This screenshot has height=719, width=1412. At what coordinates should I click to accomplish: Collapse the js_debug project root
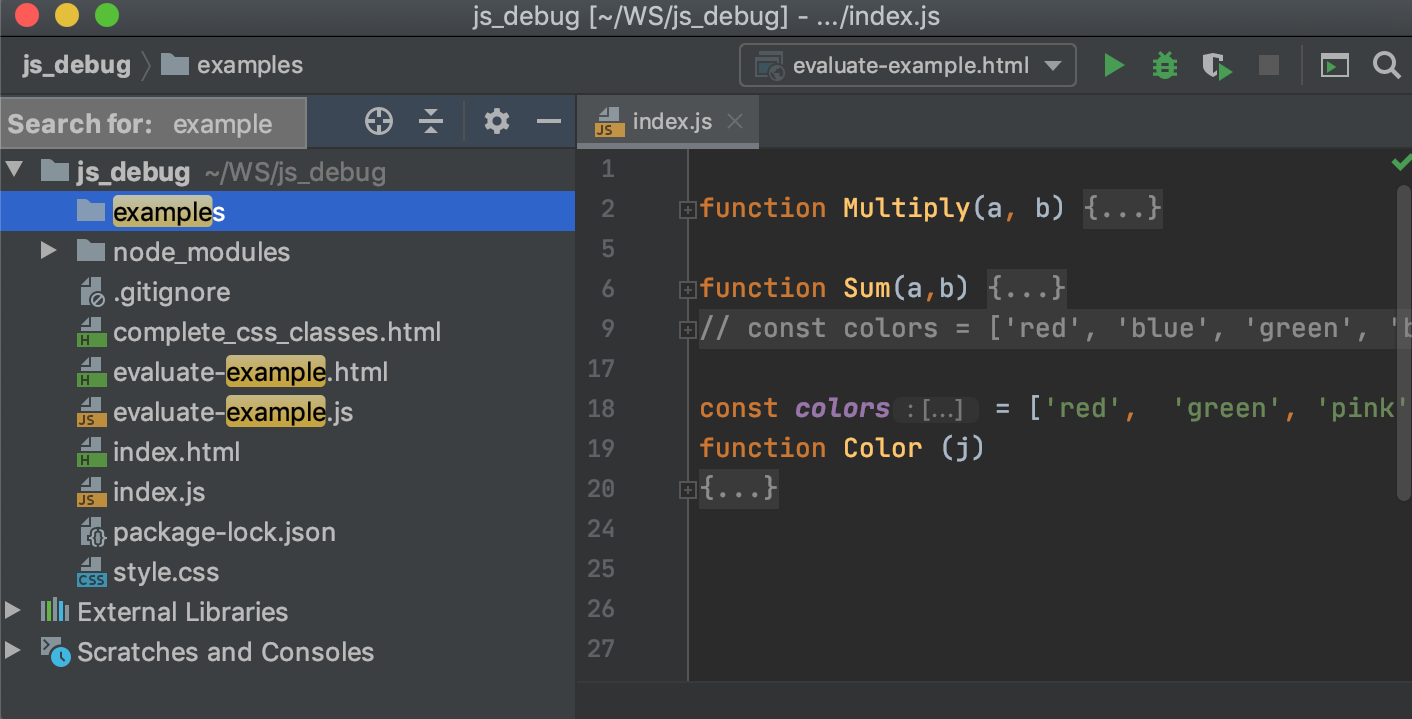[x=12, y=170]
